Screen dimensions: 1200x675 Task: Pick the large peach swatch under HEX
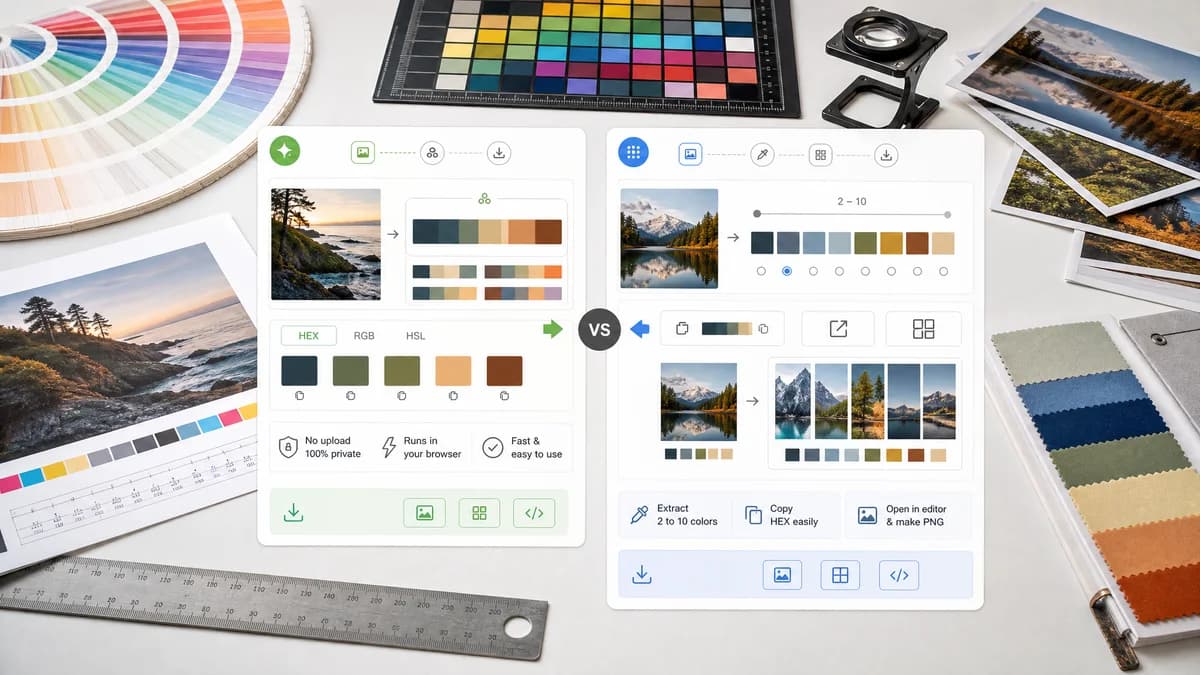[x=453, y=370]
